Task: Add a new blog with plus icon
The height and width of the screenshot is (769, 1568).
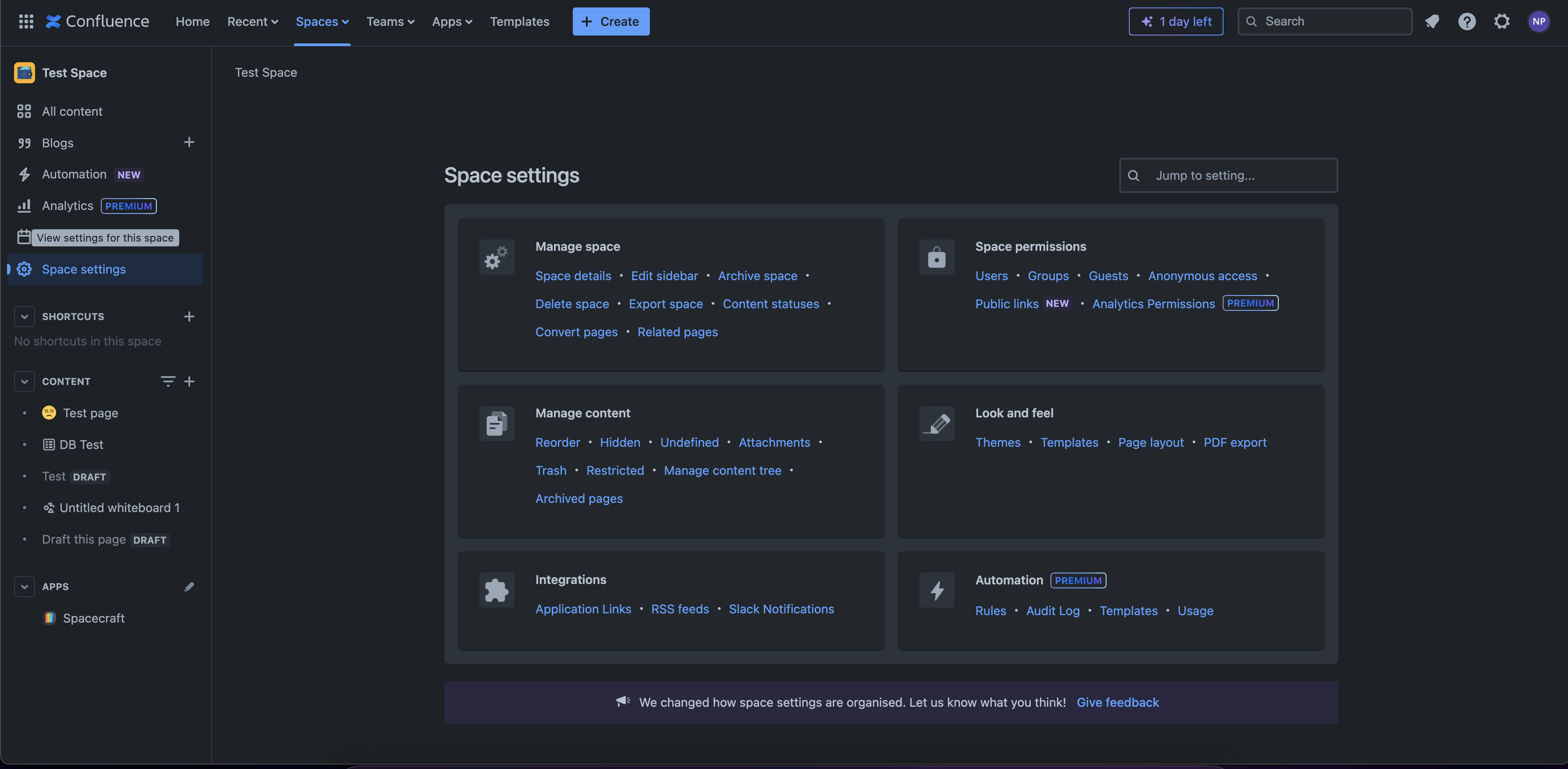Action: (x=189, y=142)
